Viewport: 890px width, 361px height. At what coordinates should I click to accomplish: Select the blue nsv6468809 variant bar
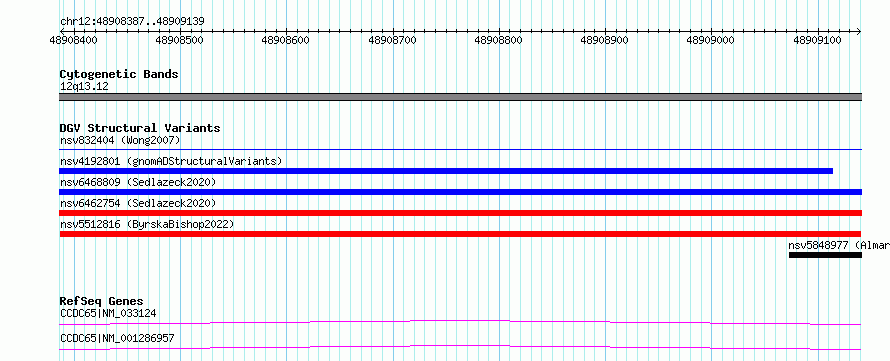460,192
